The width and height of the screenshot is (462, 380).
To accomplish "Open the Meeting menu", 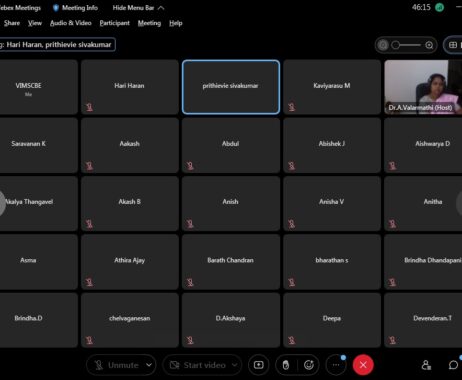I will (149, 23).
